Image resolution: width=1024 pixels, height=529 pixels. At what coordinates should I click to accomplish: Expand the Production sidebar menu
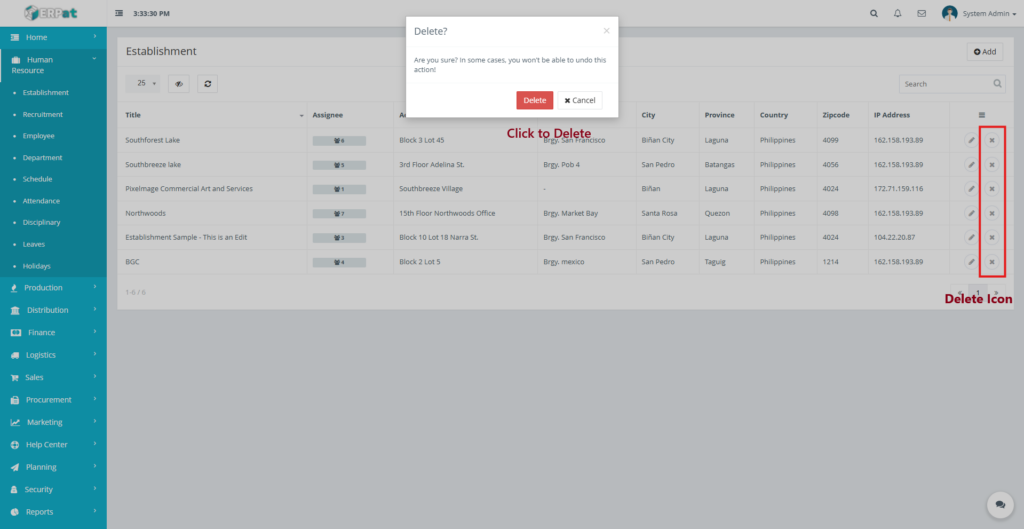pos(53,287)
